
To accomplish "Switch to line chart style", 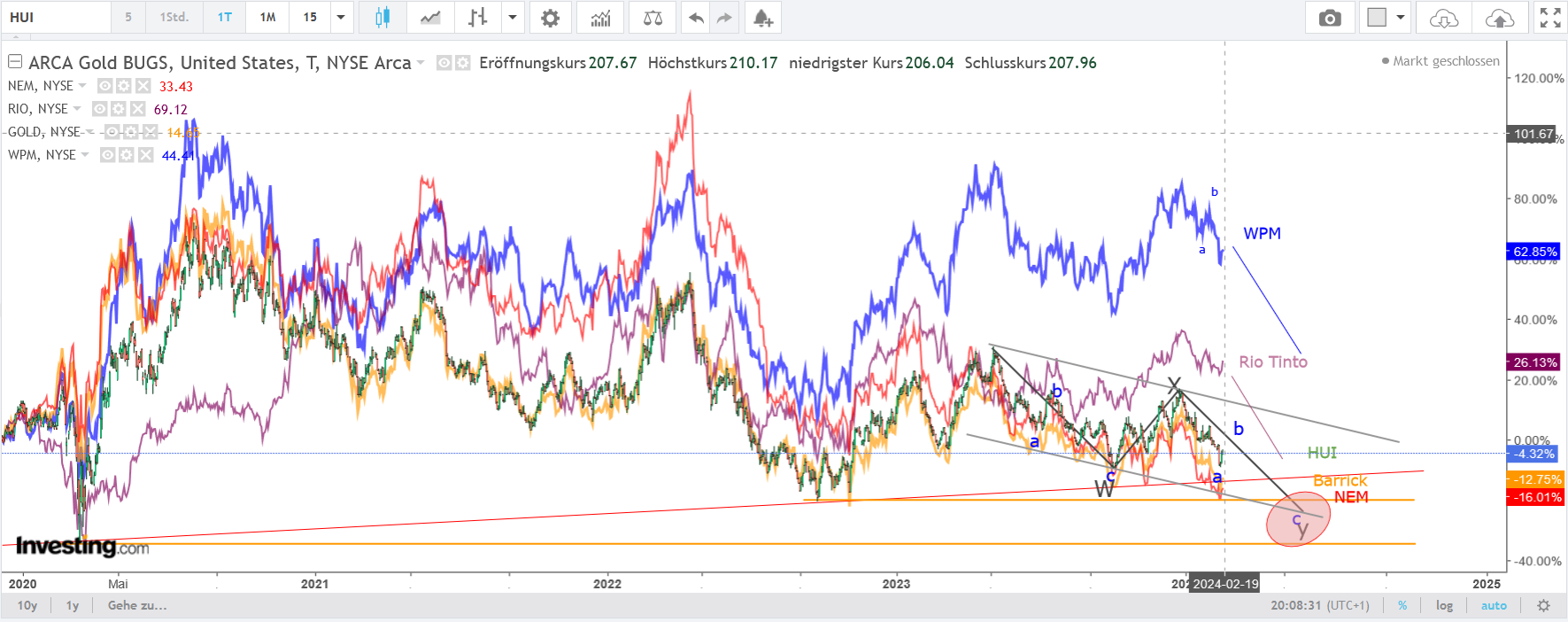I will tap(430, 18).
